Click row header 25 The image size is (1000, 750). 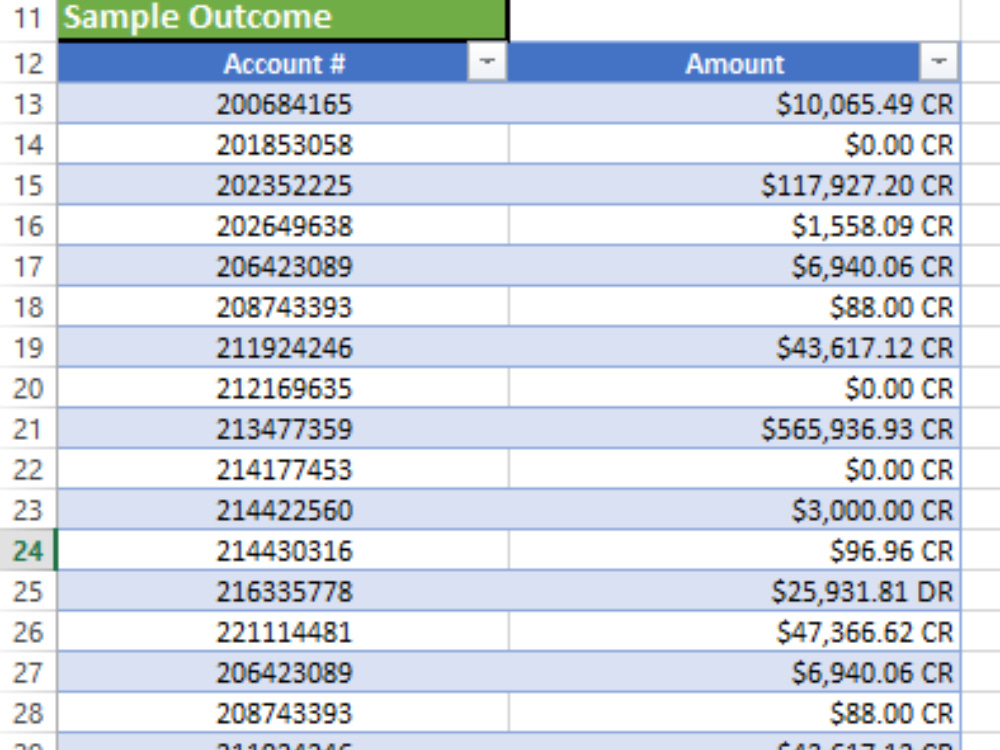(x=28, y=591)
